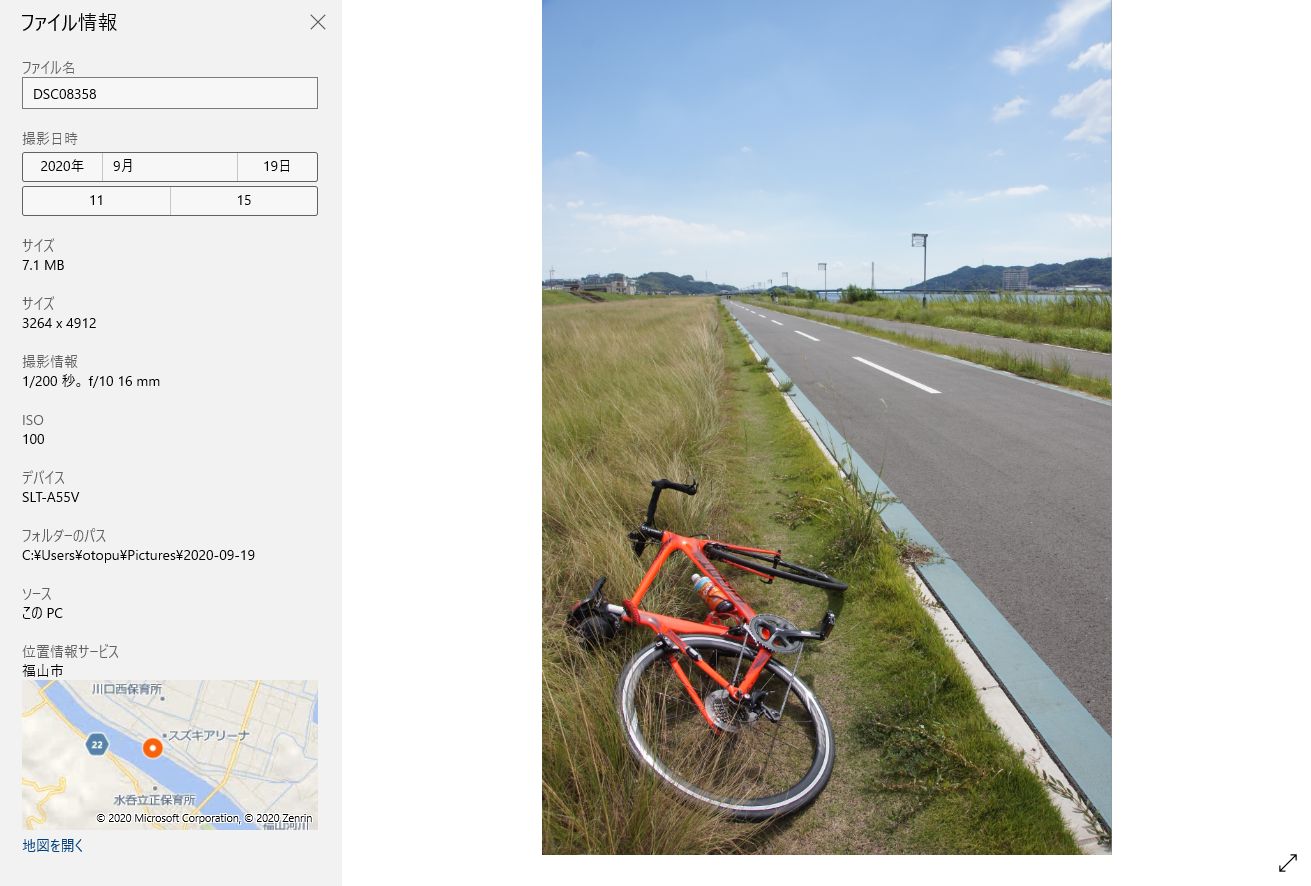The height and width of the screenshot is (886, 1311).
Task: Select the 19日 day field
Action: 277,167
